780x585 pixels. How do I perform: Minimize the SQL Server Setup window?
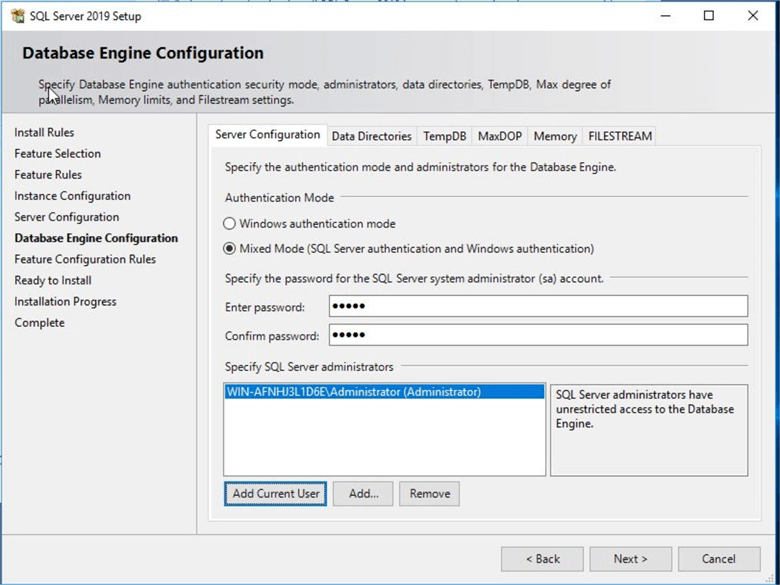663,16
